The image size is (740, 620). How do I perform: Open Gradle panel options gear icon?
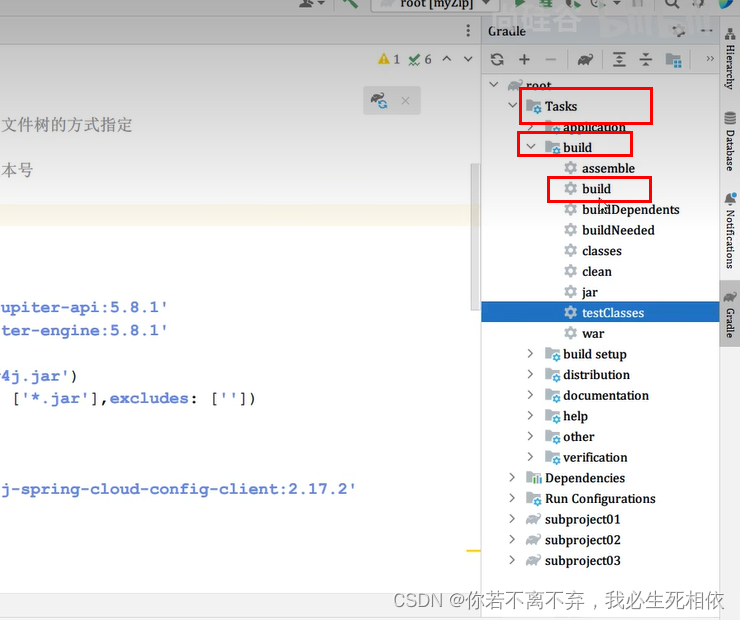click(x=679, y=31)
